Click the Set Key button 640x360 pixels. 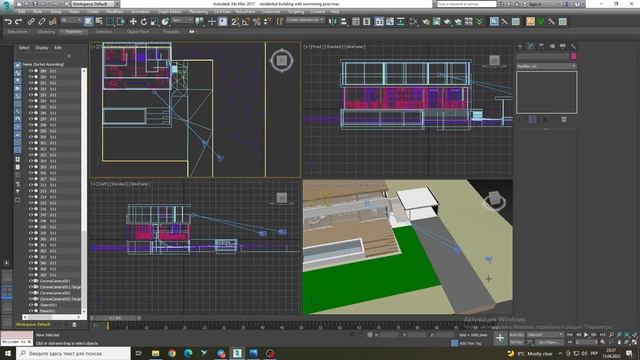pos(516,342)
